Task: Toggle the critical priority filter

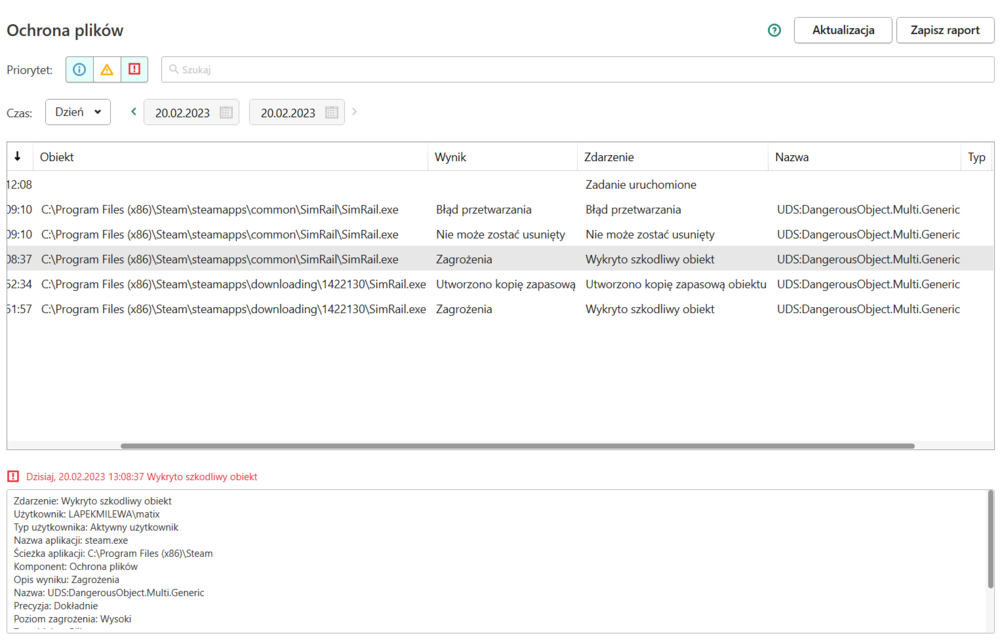Action: [134, 69]
